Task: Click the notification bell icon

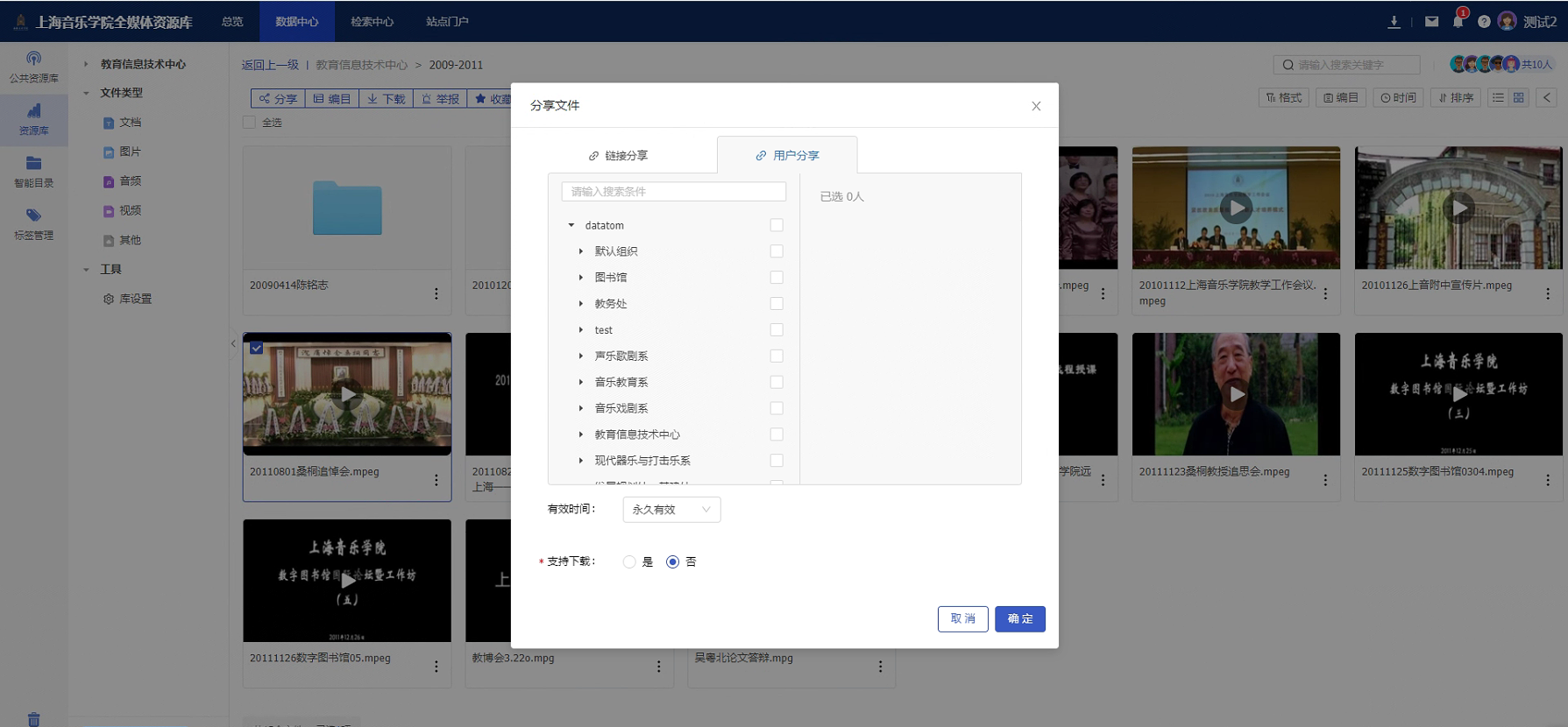Action: pos(1458,22)
